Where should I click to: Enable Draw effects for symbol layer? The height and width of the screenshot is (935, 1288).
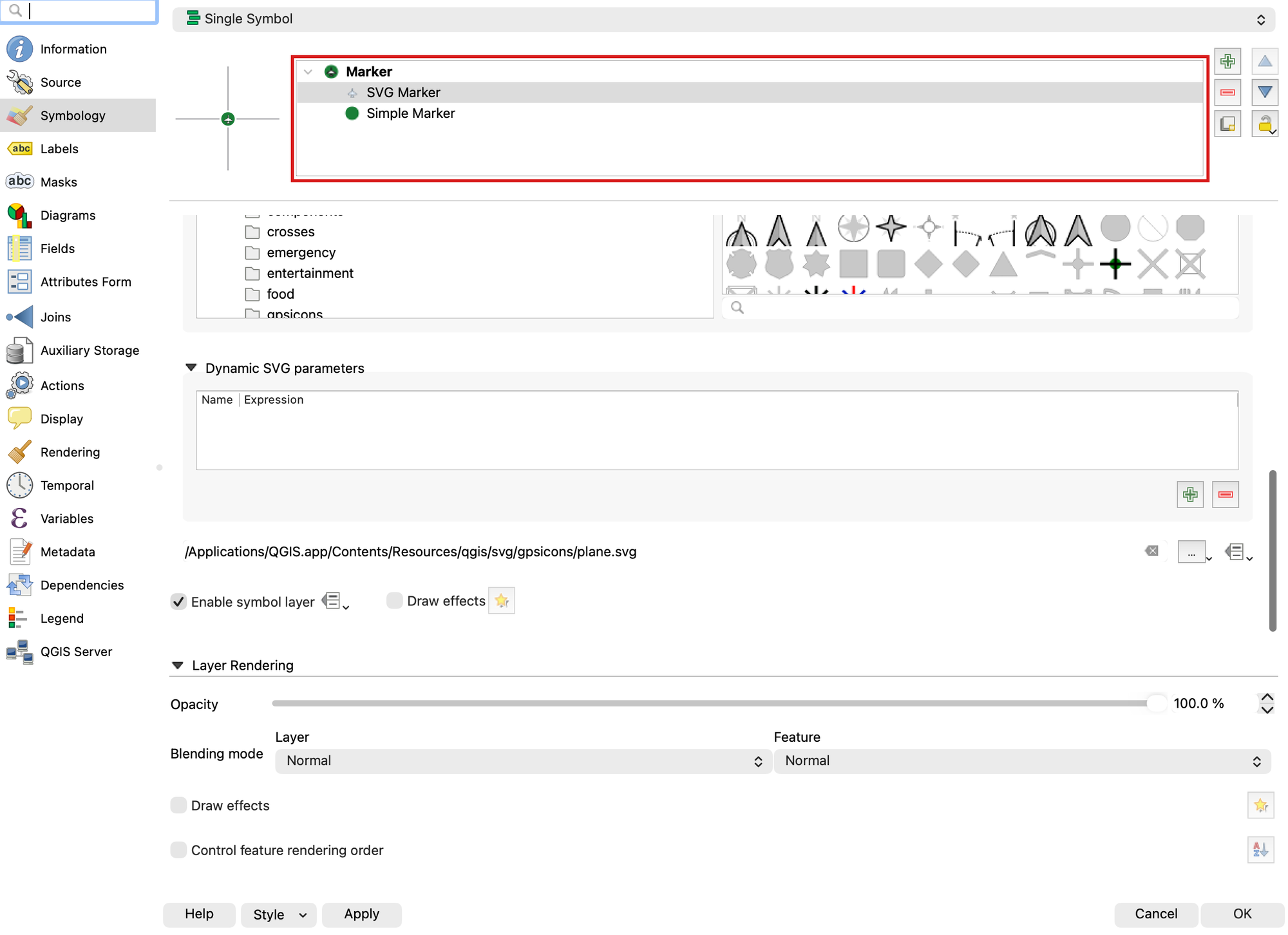click(395, 601)
